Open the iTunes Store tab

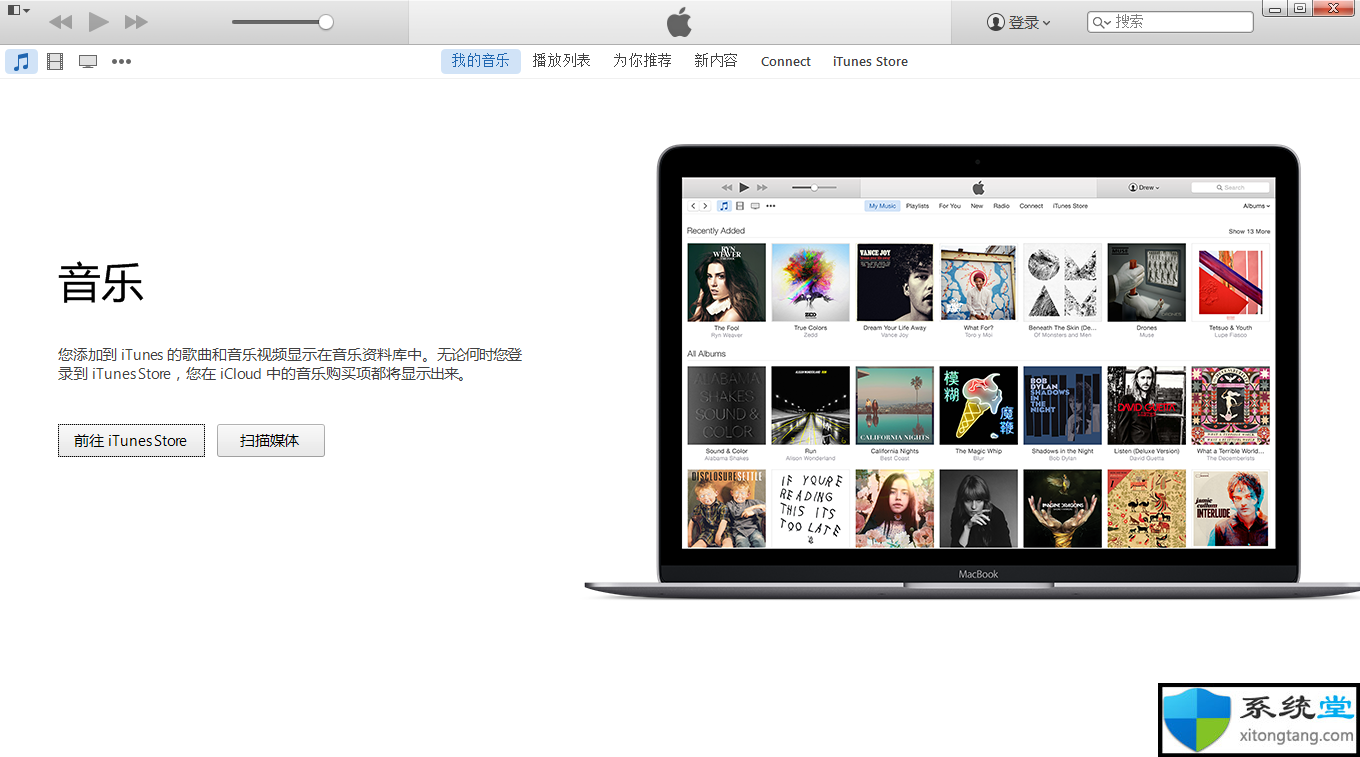[870, 61]
